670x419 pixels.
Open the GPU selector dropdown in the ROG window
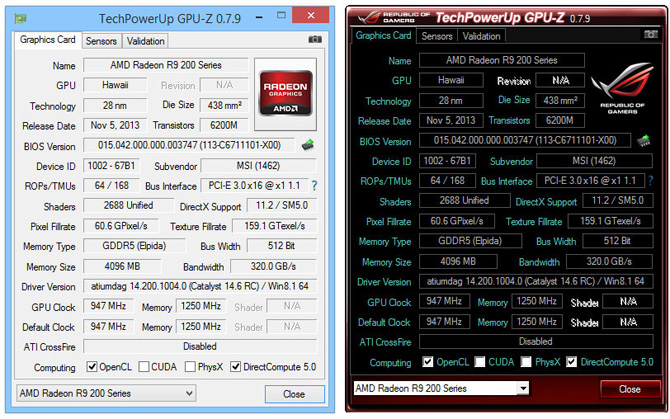pyautogui.click(x=441, y=388)
